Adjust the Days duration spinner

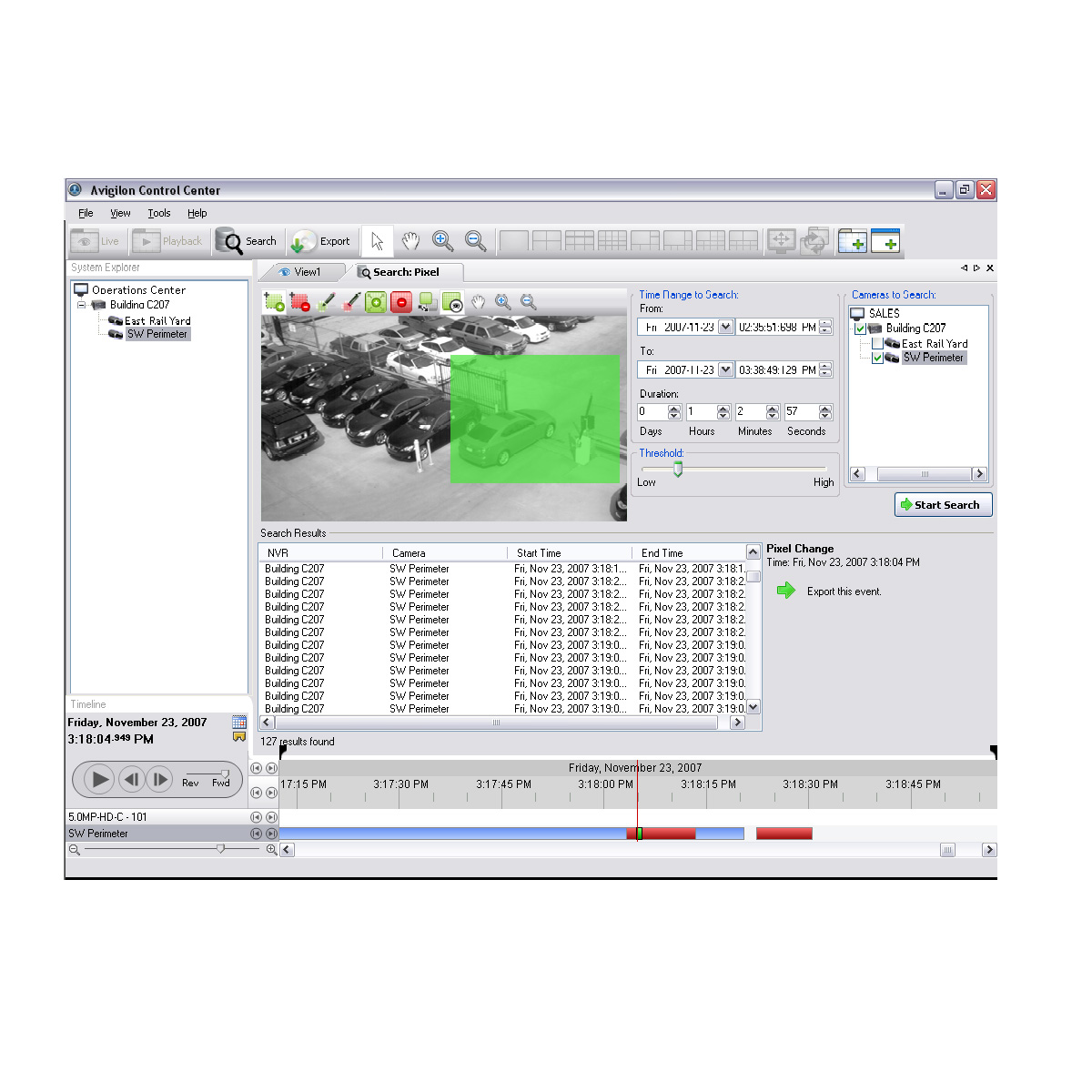[674, 412]
